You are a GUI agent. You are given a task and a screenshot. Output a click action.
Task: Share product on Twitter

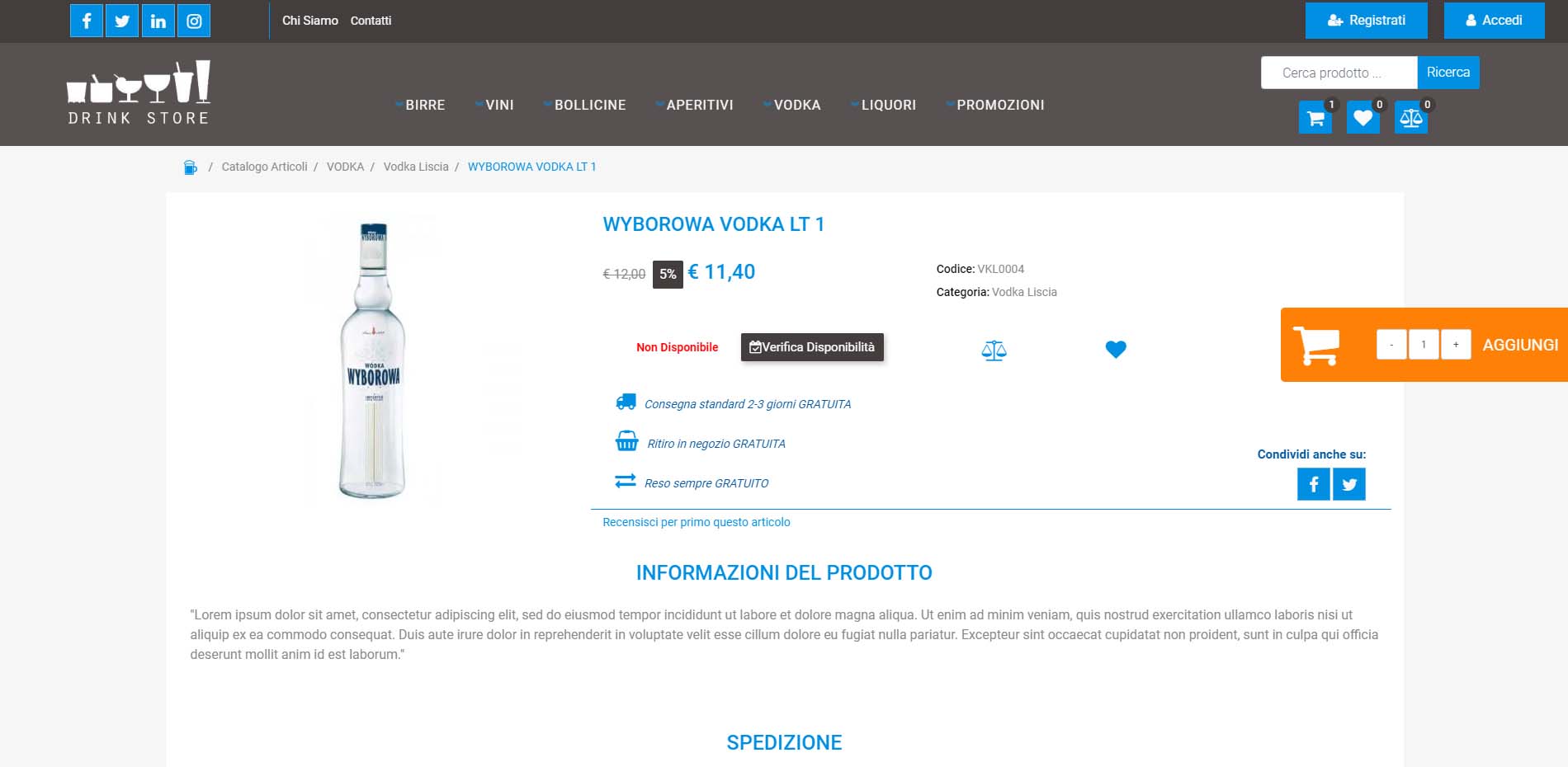(x=1349, y=484)
